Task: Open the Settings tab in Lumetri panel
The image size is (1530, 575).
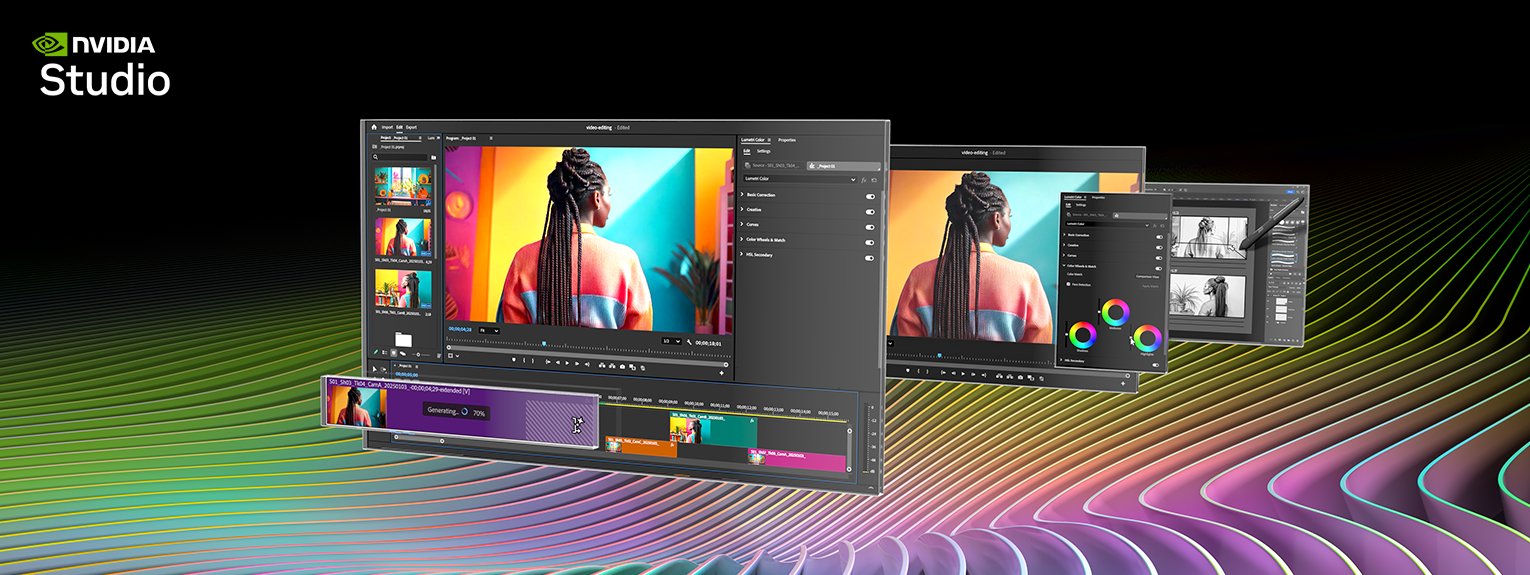Action: click(763, 151)
